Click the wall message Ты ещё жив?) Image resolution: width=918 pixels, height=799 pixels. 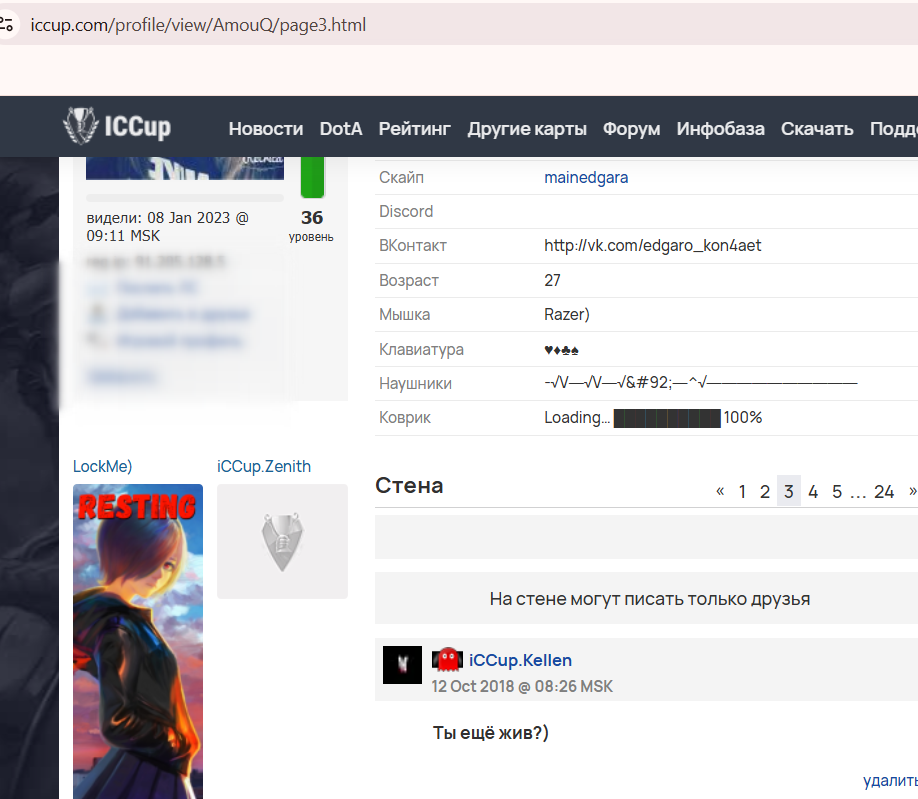click(x=491, y=732)
